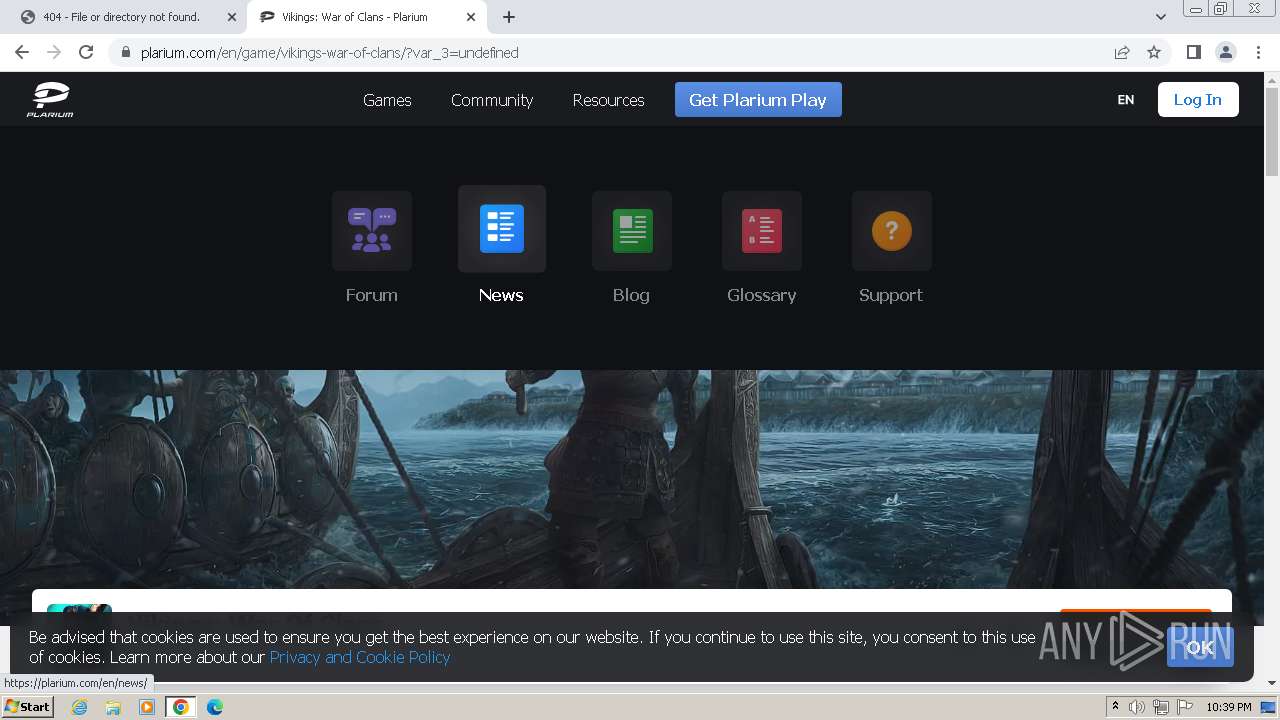Open Chrome from taskbar

click(181, 707)
